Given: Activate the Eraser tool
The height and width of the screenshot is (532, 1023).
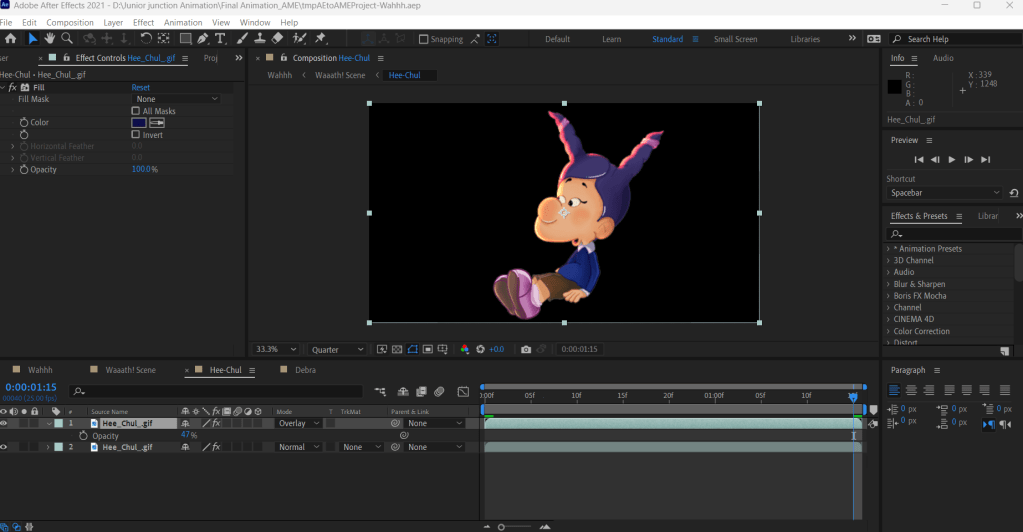Looking at the screenshot, I should click(x=278, y=39).
